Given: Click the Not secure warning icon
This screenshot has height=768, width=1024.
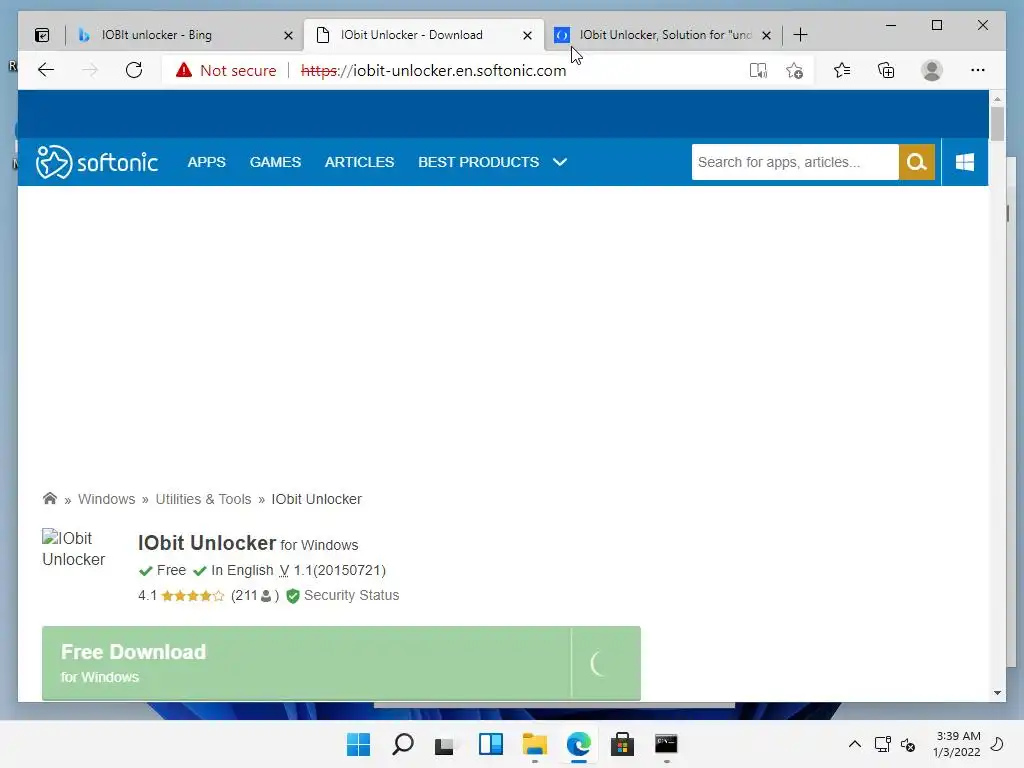Looking at the screenshot, I should coord(184,70).
